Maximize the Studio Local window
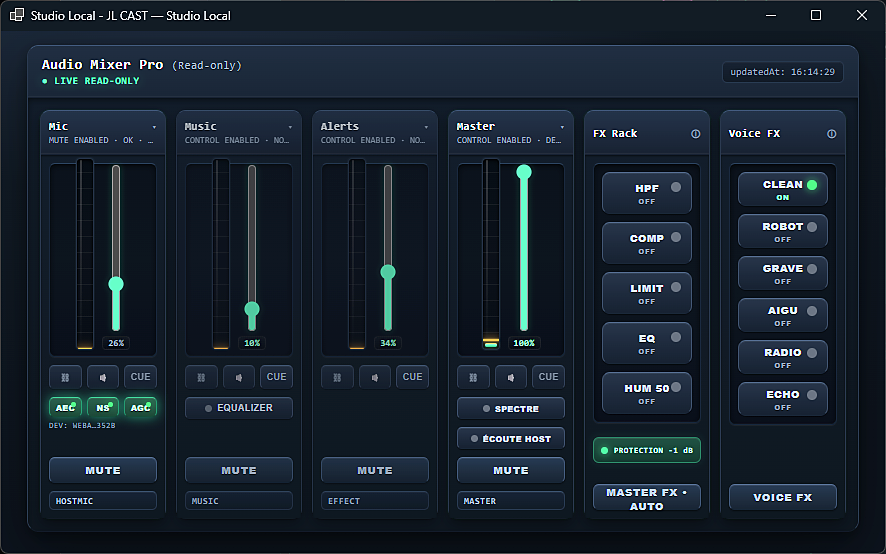Screen dimensions: 886x554 click(x=816, y=15)
